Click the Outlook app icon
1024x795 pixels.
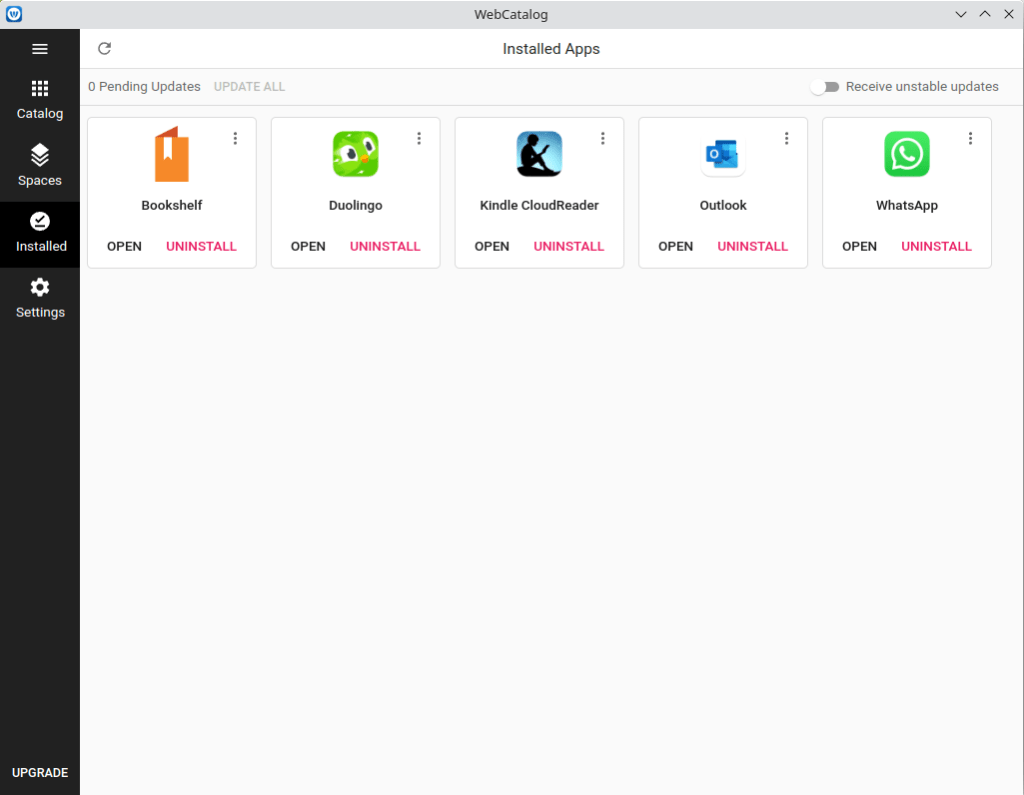[723, 155]
